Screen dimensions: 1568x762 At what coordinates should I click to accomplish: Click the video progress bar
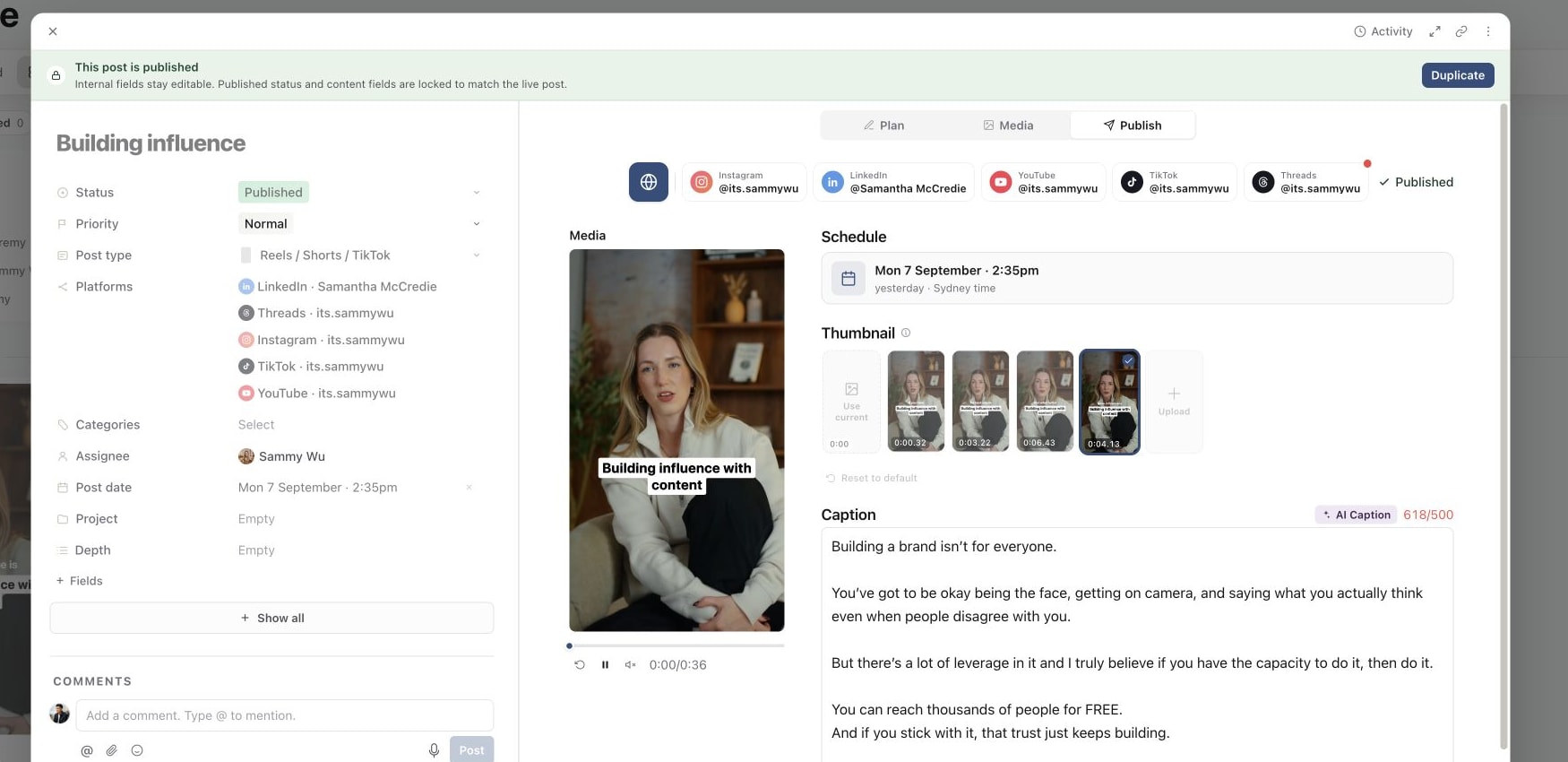click(x=676, y=645)
